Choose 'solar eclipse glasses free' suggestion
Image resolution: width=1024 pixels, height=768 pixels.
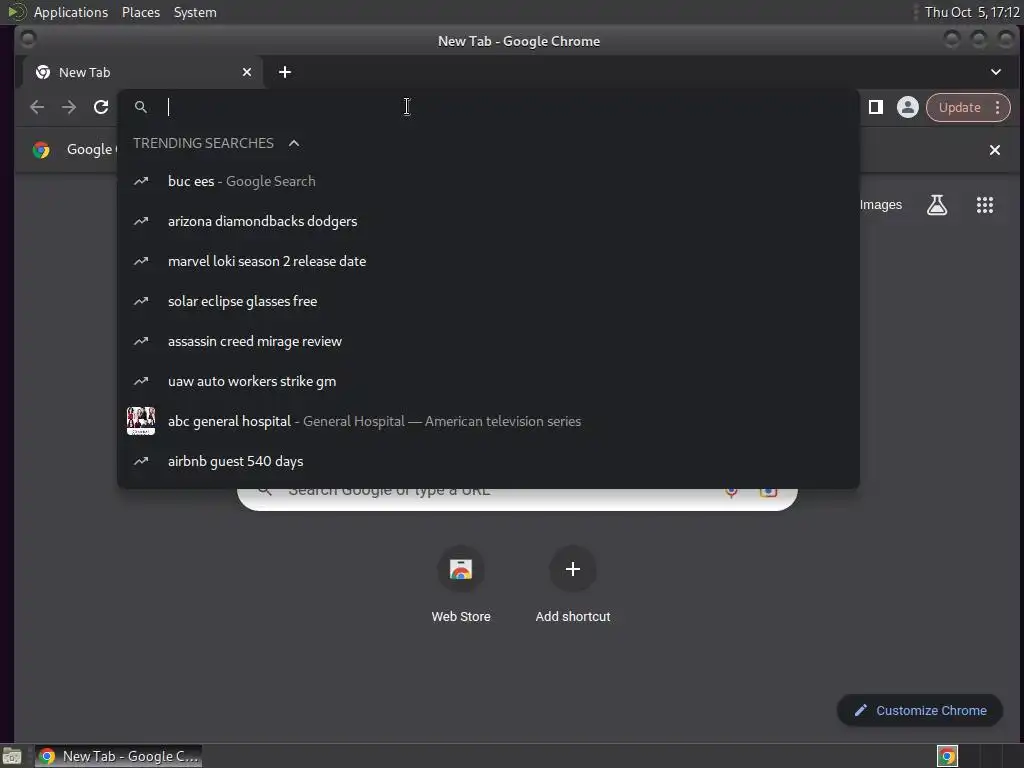tap(488, 301)
